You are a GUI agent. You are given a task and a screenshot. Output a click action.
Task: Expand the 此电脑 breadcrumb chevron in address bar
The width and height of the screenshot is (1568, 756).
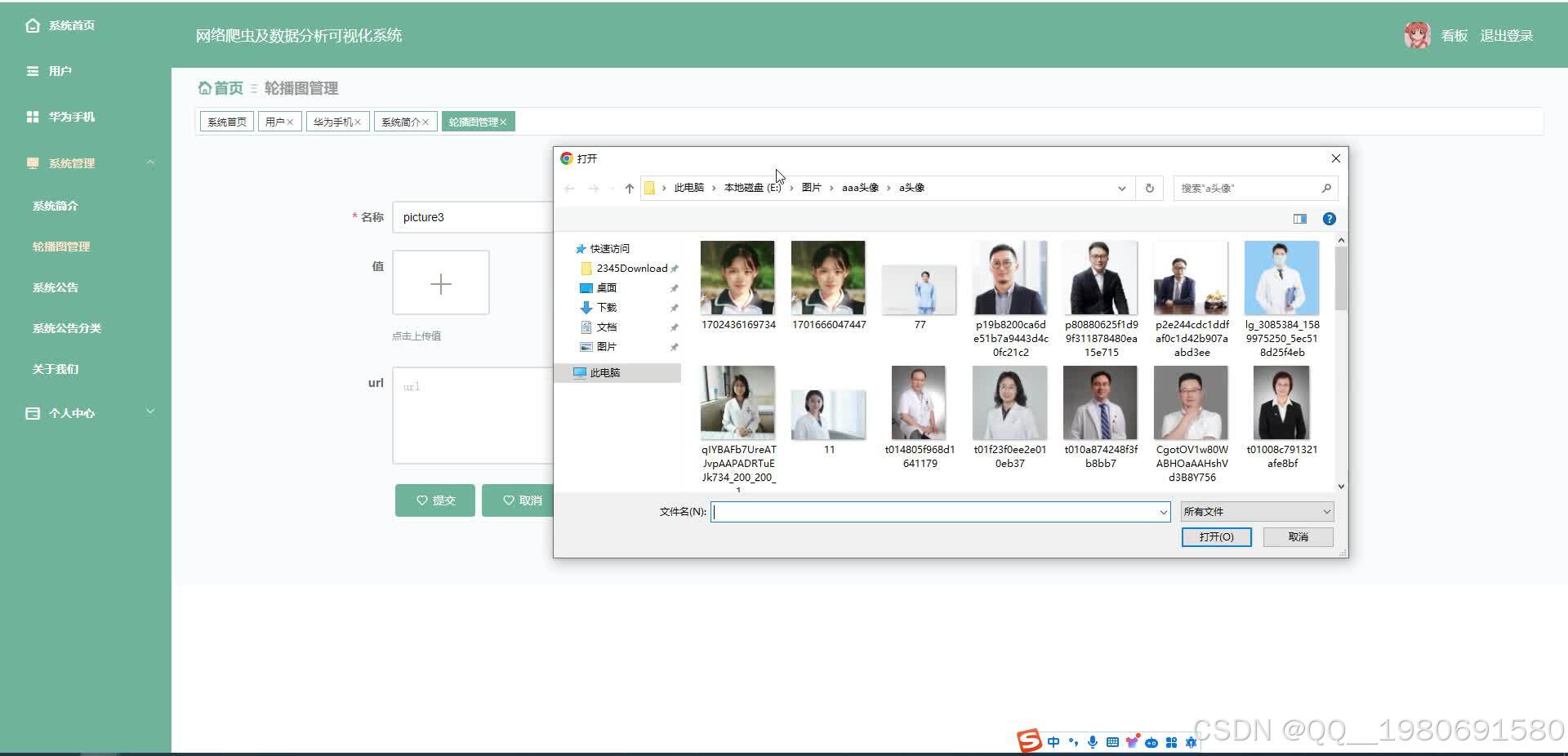tap(714, 188)
